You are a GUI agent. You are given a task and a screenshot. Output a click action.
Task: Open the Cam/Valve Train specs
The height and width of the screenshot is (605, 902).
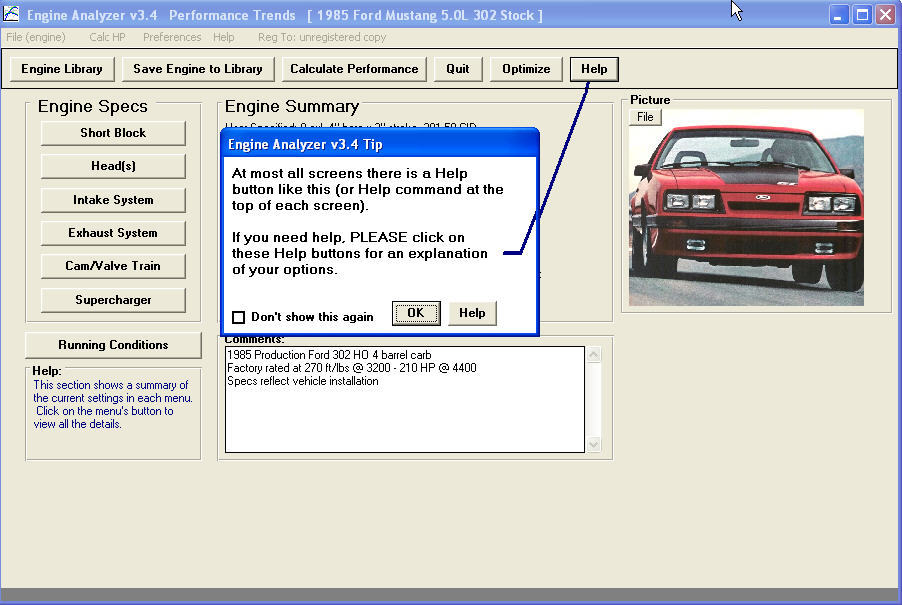(113, 265)
